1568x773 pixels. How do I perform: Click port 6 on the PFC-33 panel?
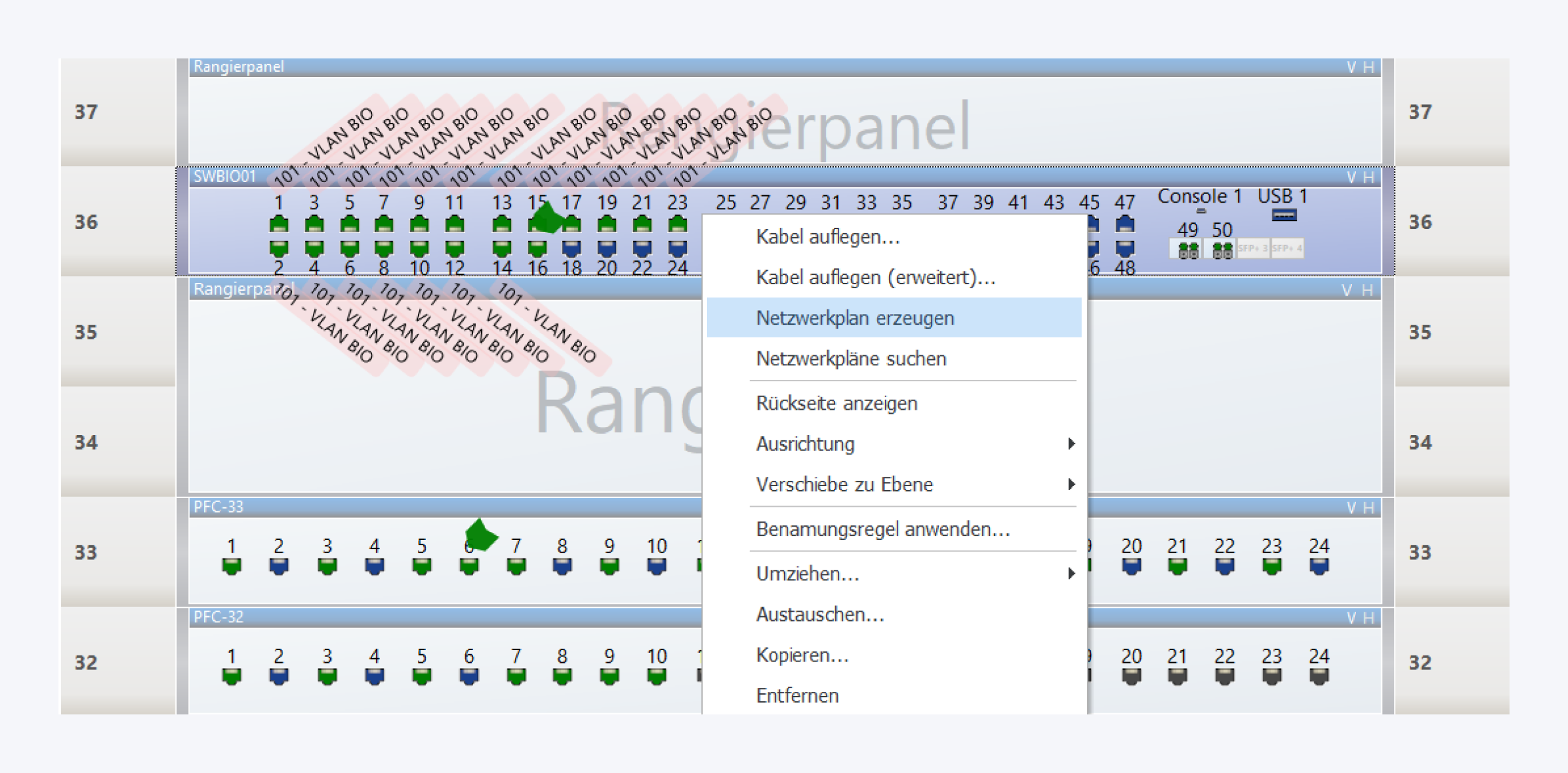(468, 568)
